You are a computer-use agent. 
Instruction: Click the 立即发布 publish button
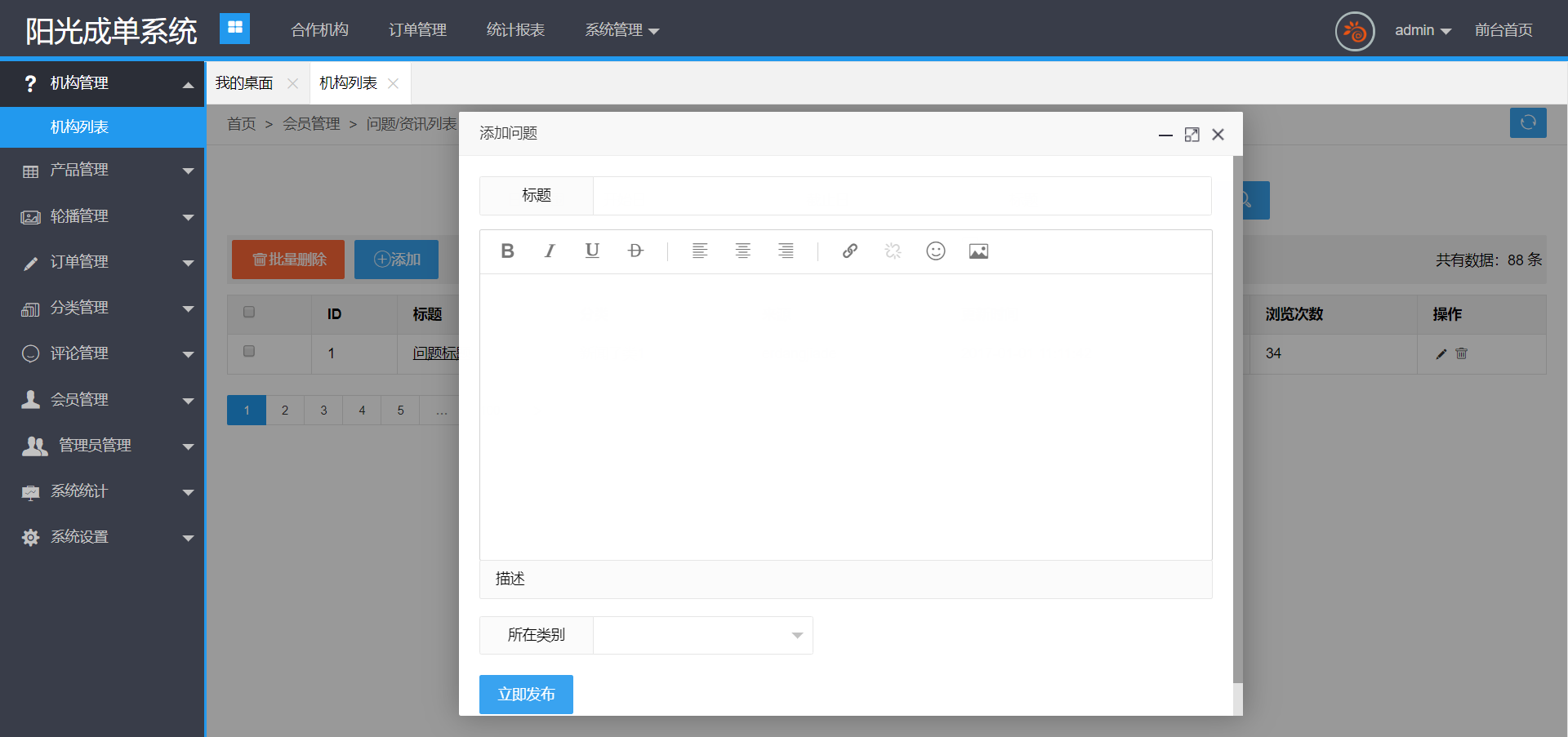coord(526,695)
